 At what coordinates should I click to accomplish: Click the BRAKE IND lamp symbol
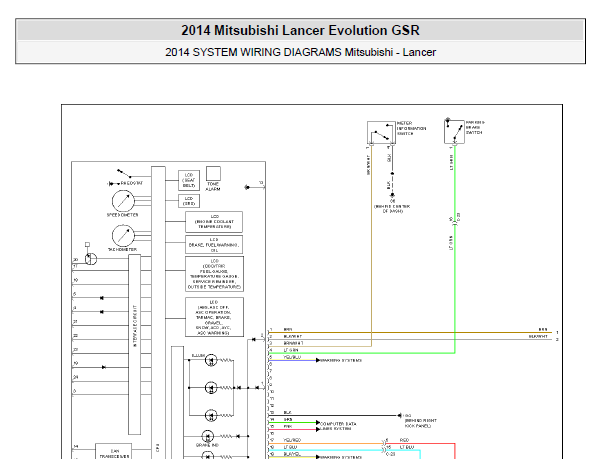208,436
